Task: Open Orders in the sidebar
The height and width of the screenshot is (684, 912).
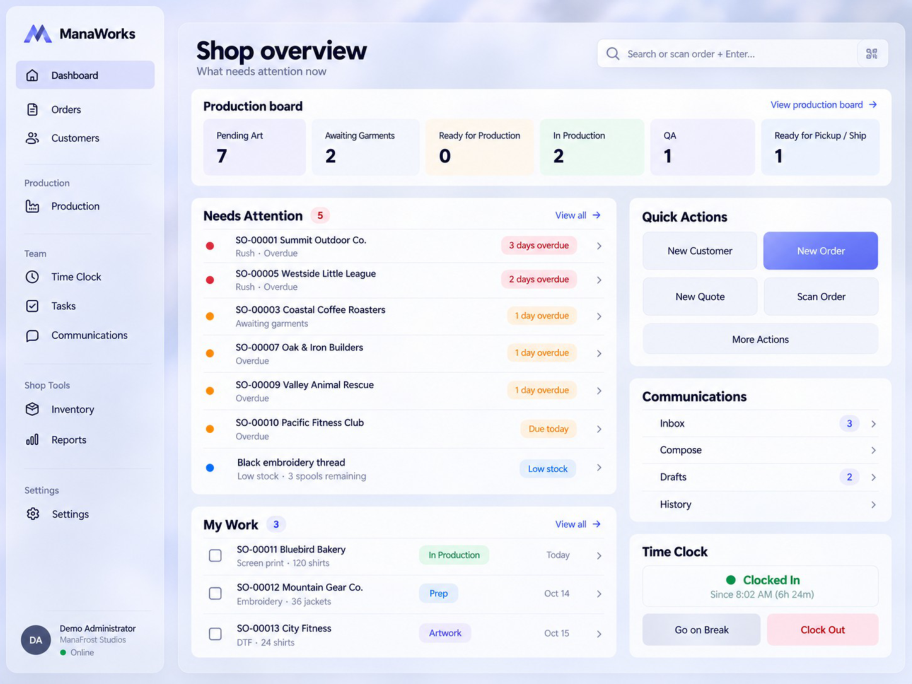Action: click(85, 109)
